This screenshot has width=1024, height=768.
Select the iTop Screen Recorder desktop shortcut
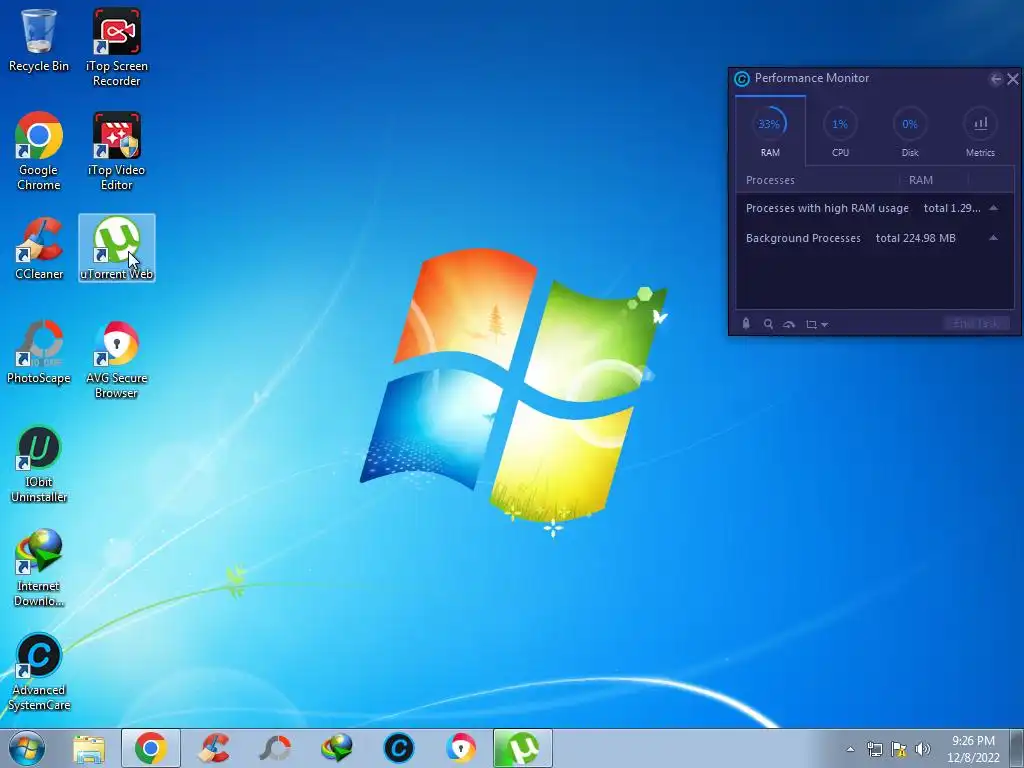116,47
